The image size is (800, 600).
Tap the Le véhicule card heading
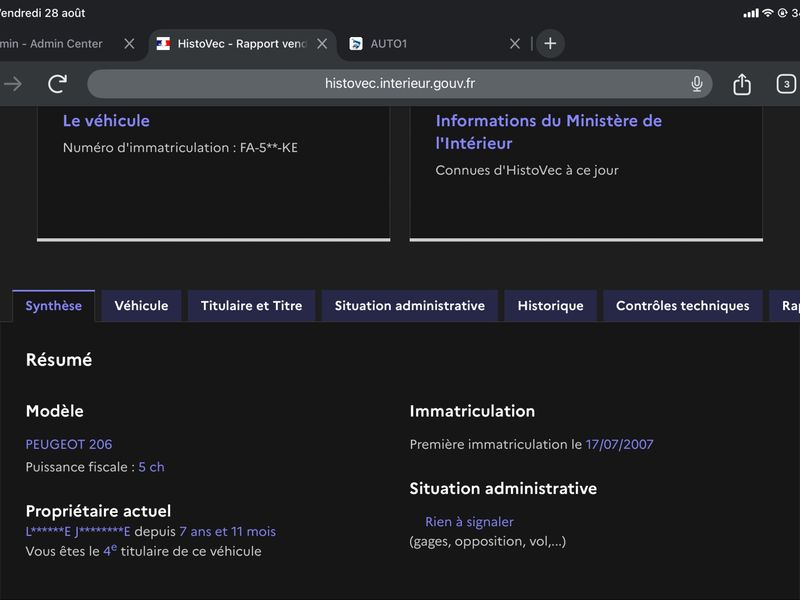pos(106,121)
